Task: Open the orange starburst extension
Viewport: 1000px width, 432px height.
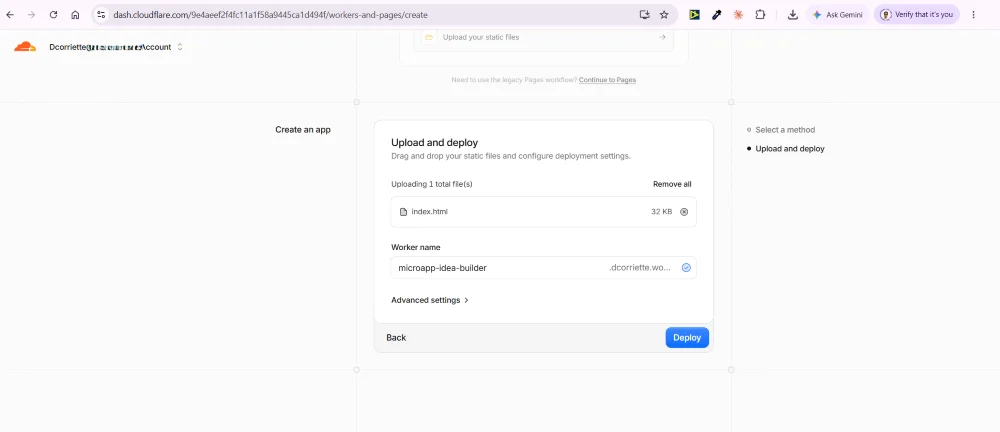Action: (738, 15)
